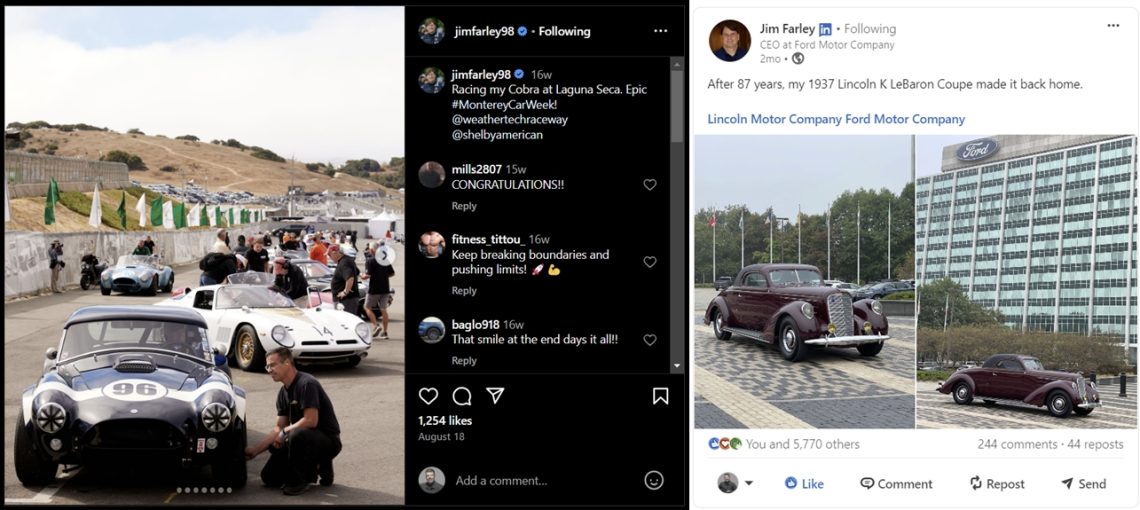Save Instagram post with bookmark icon
This screenshot has height=510, width=1140.
[x=660, y=396]
